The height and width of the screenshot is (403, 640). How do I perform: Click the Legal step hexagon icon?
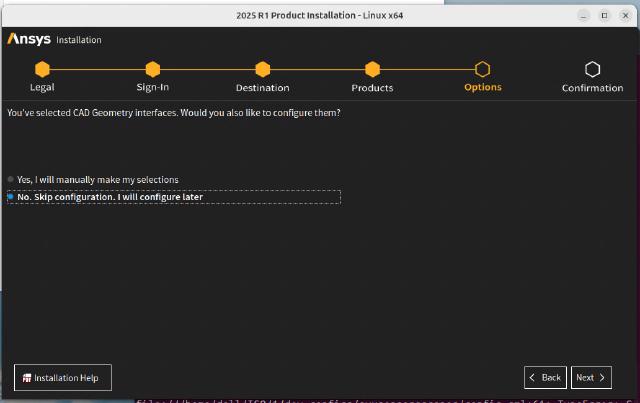coord(42,69)
